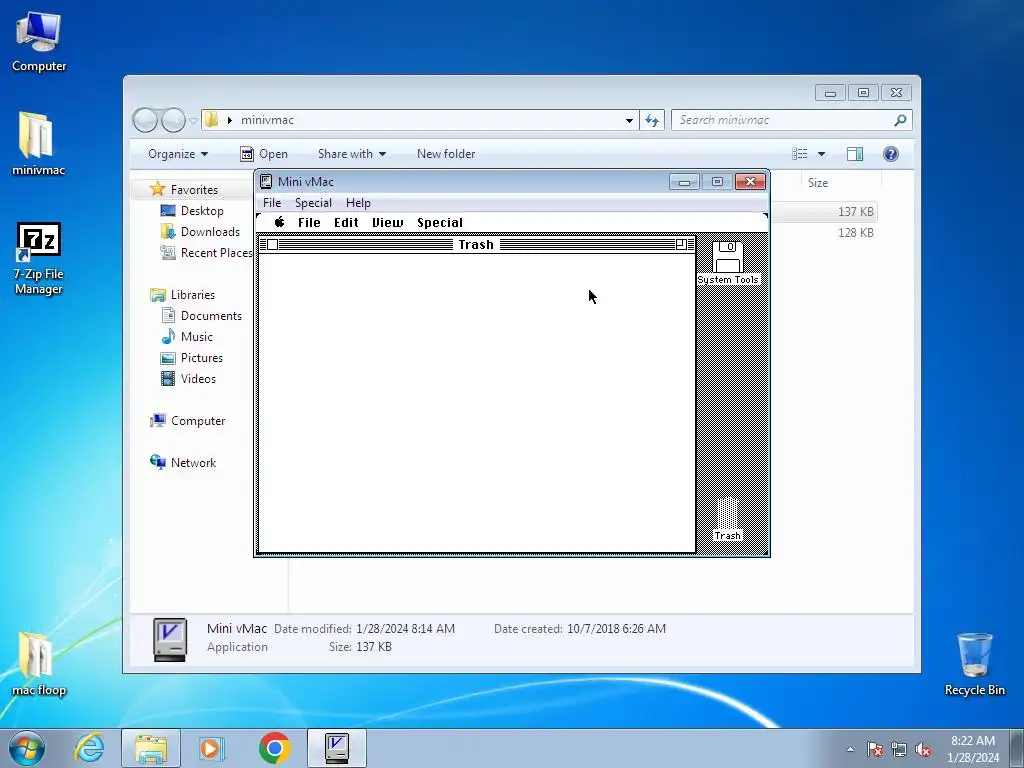Click the taskbar clock showing 8:22 AM
The width and height of the screenshot is (1024, 768).
coord(972,748)
